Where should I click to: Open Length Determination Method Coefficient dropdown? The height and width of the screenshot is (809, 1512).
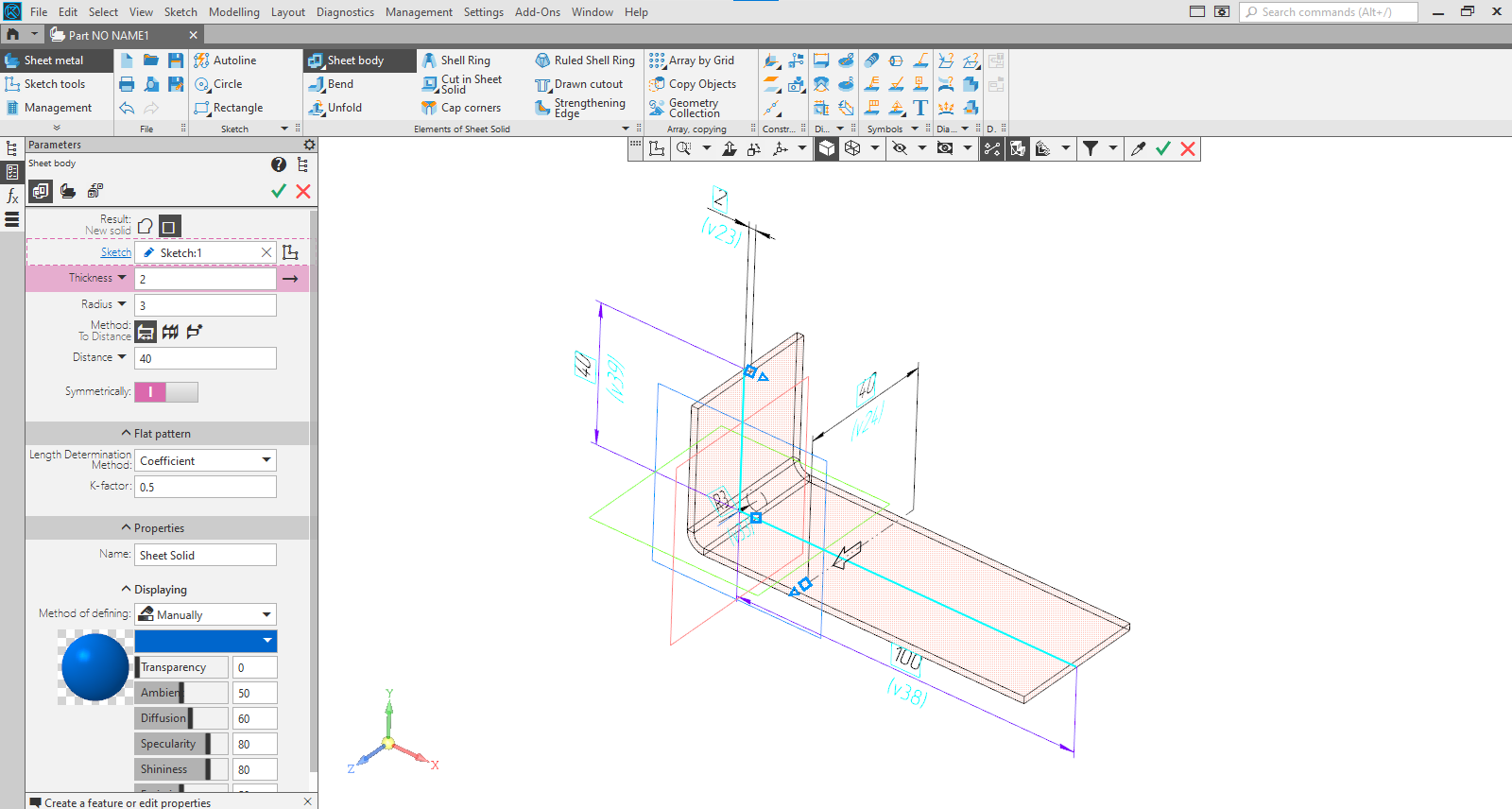(206, 460)
